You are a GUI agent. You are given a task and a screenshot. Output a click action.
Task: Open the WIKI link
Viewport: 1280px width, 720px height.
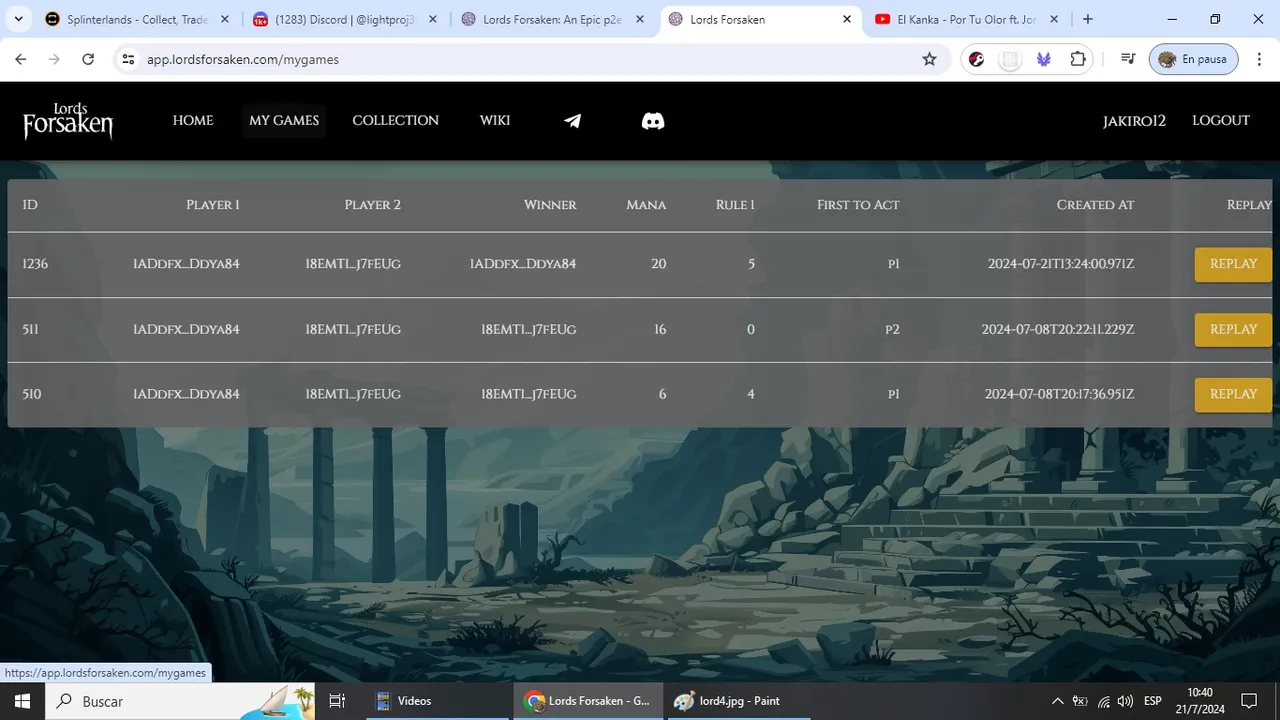point(495,121)
